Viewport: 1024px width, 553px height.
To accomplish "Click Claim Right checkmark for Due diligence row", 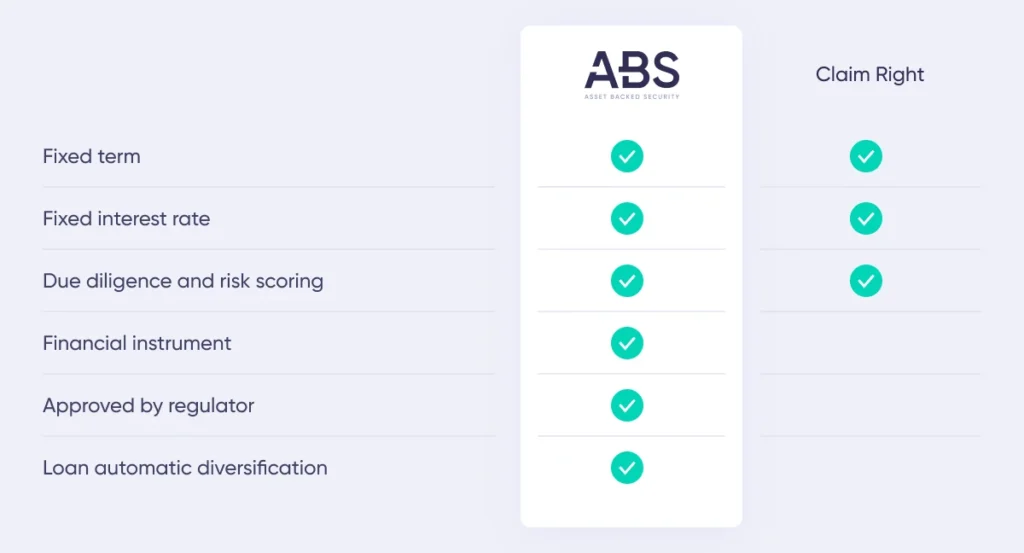I will point(866,281).
